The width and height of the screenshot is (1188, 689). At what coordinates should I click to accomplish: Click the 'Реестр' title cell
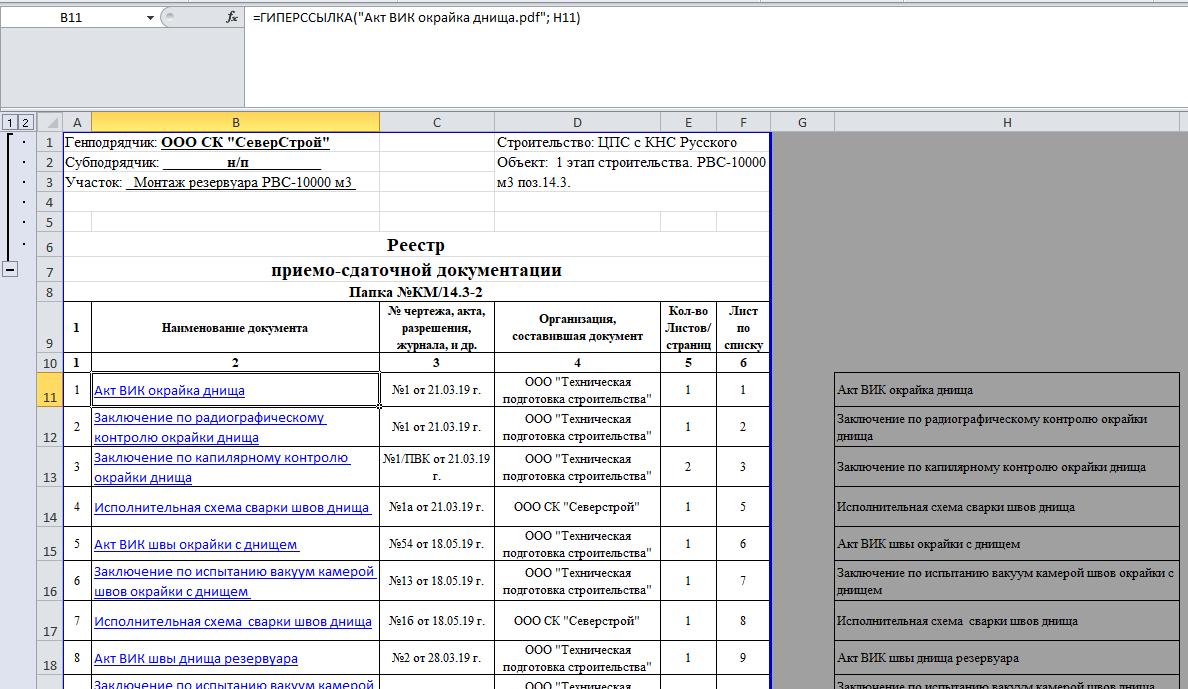tap(416, 245)
